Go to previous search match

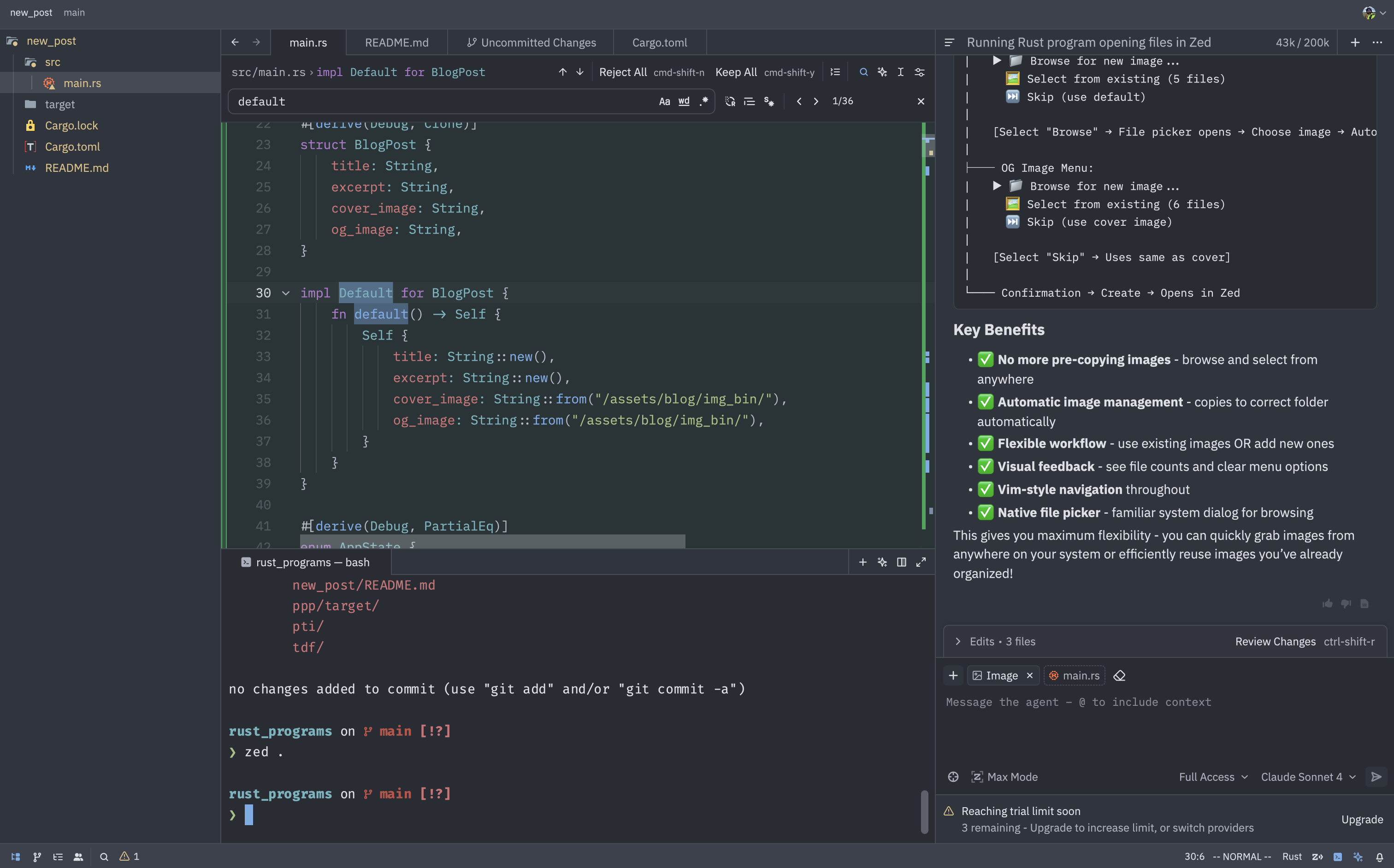(799, 102)
